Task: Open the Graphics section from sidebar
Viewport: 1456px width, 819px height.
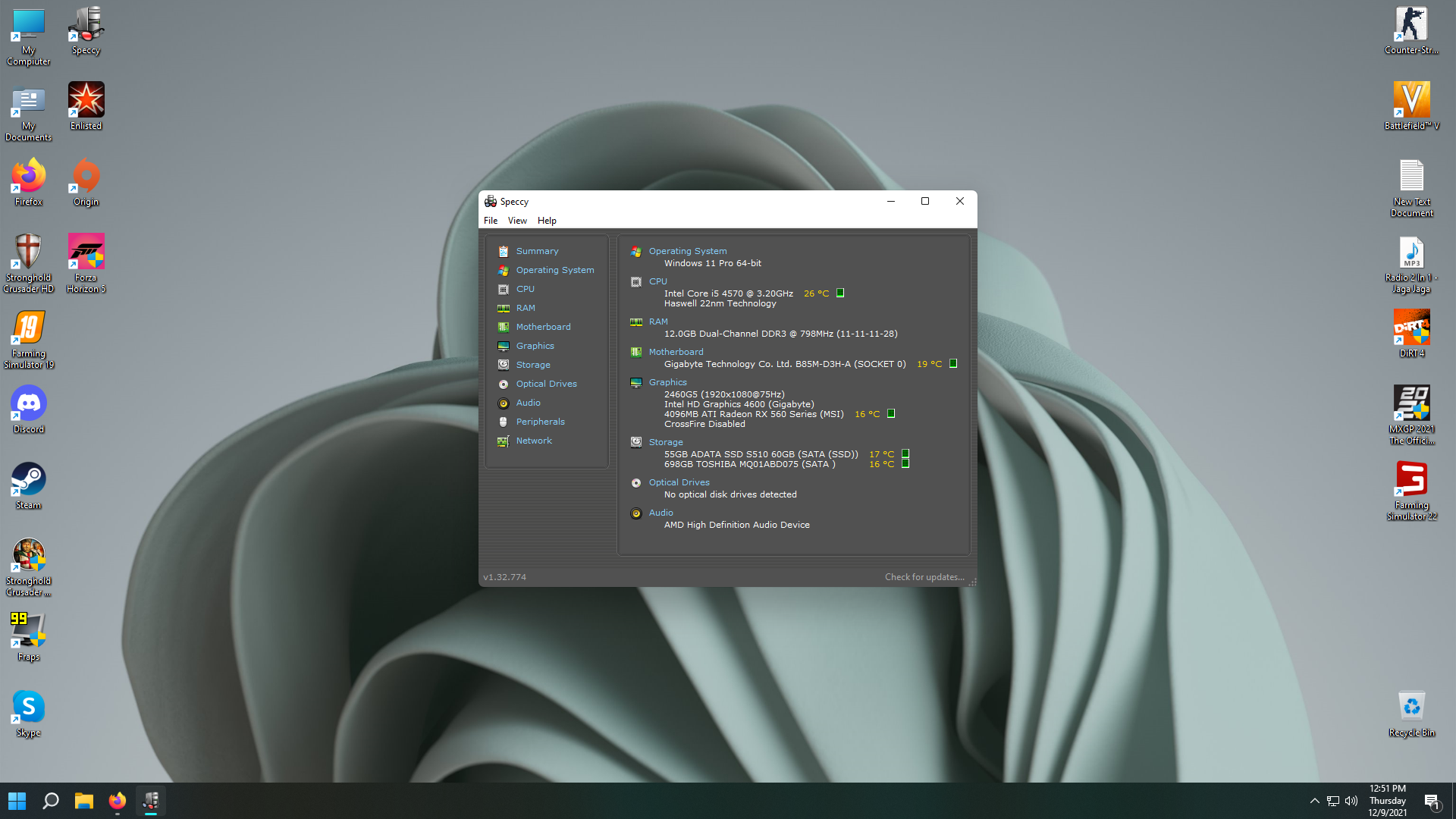Action: coord(535,346)
